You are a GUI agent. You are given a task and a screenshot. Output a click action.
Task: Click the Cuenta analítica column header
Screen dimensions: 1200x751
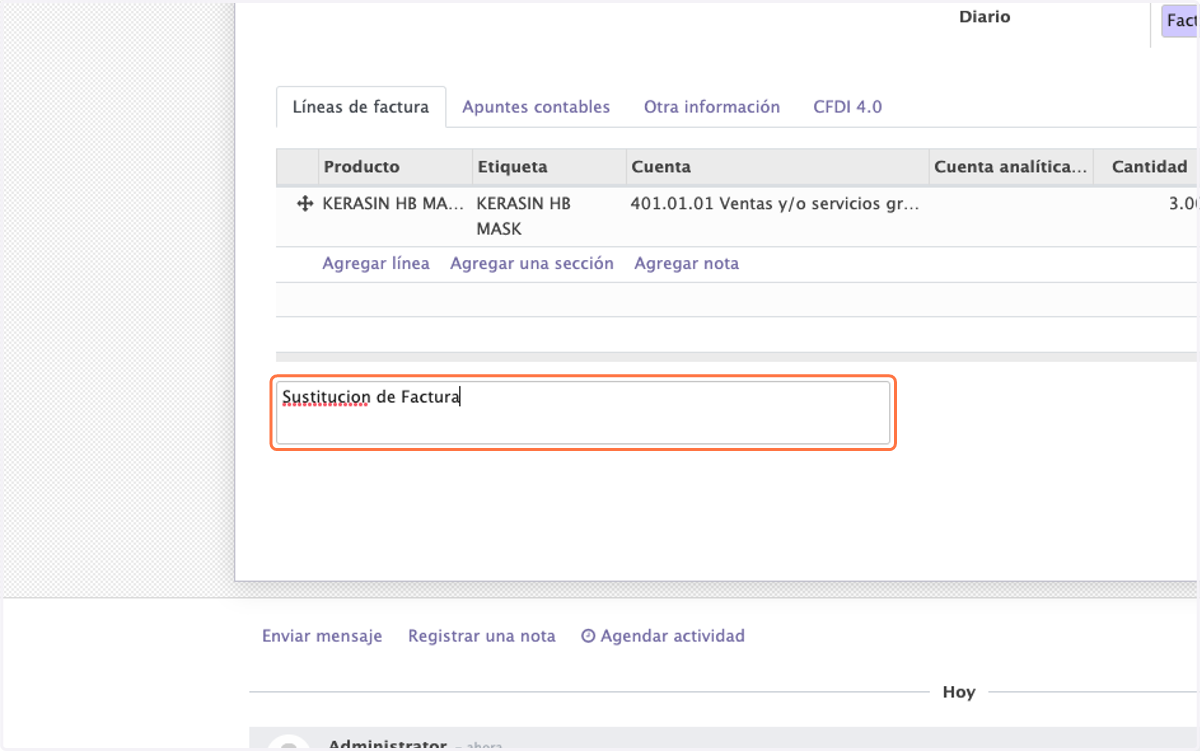point(1011,167)
